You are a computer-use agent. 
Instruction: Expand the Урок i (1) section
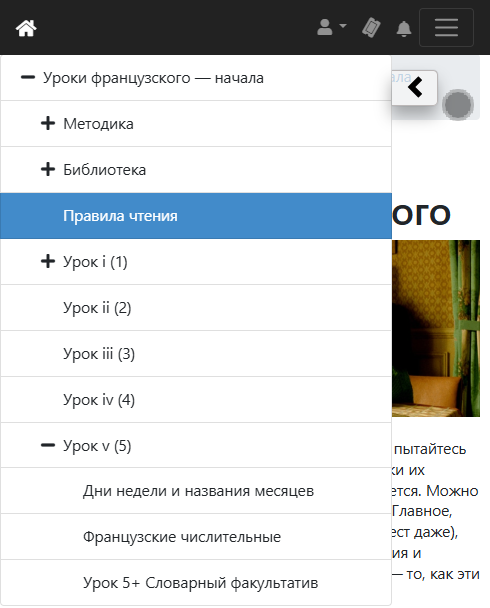pos(48,261)
